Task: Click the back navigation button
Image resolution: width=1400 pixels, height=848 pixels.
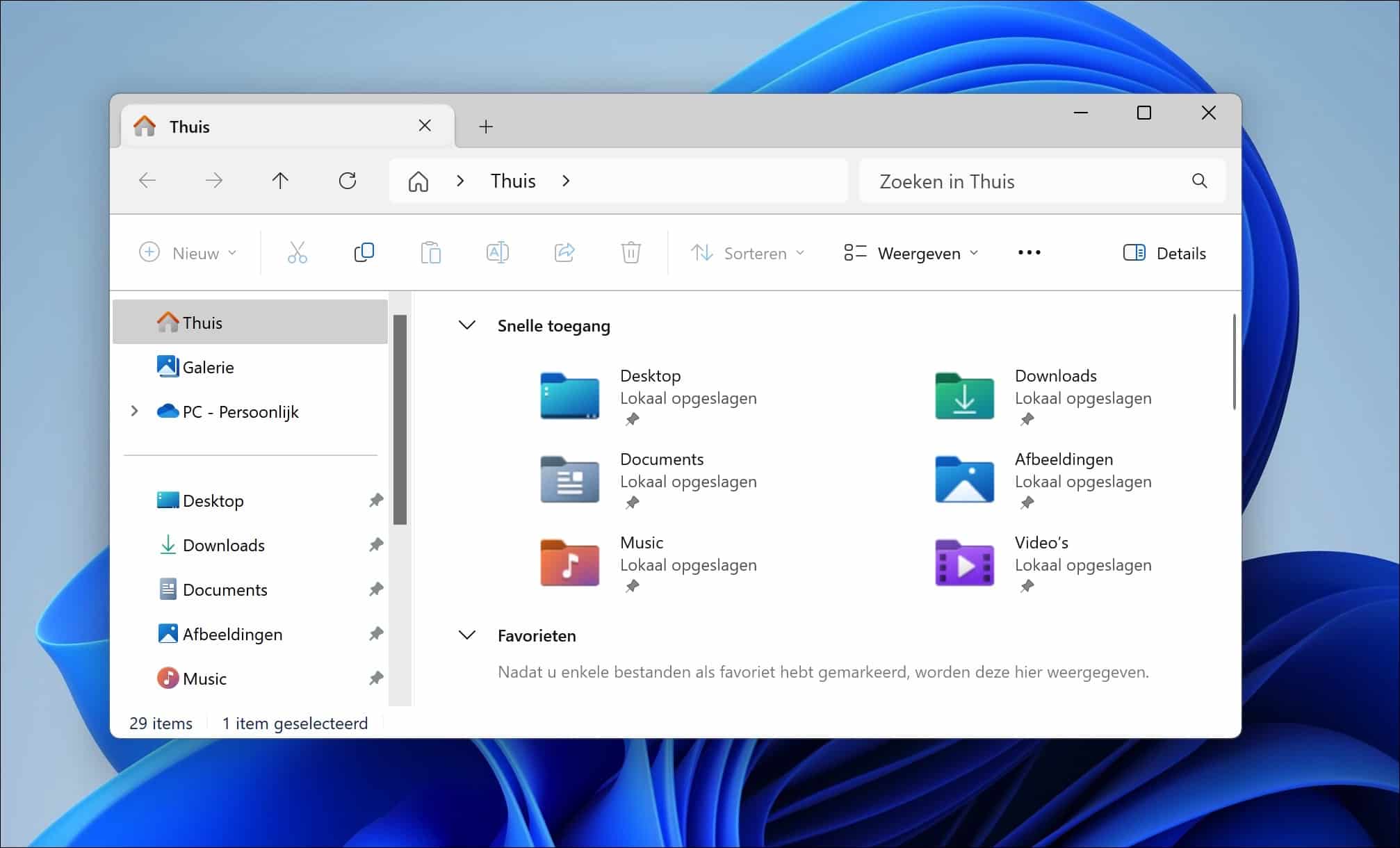Action: coord(147,181)
